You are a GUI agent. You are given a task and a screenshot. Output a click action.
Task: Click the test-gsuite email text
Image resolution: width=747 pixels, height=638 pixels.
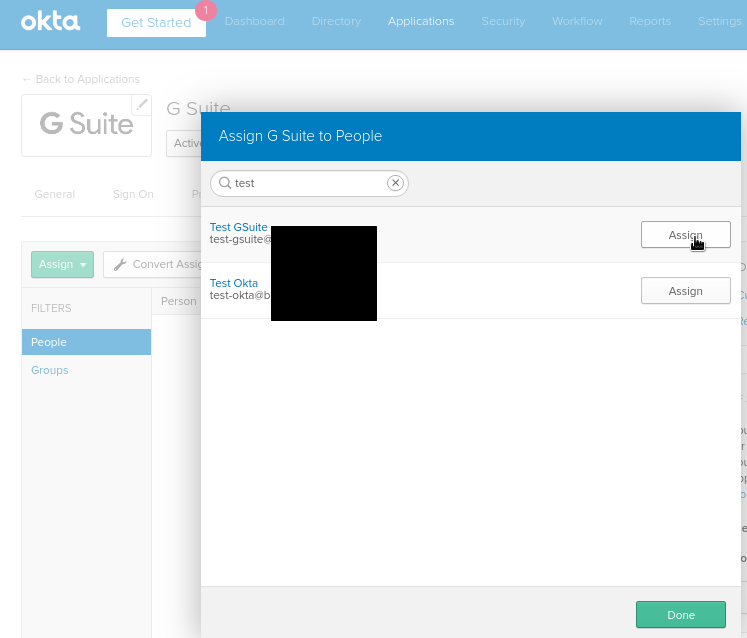[x=241, y=240]
